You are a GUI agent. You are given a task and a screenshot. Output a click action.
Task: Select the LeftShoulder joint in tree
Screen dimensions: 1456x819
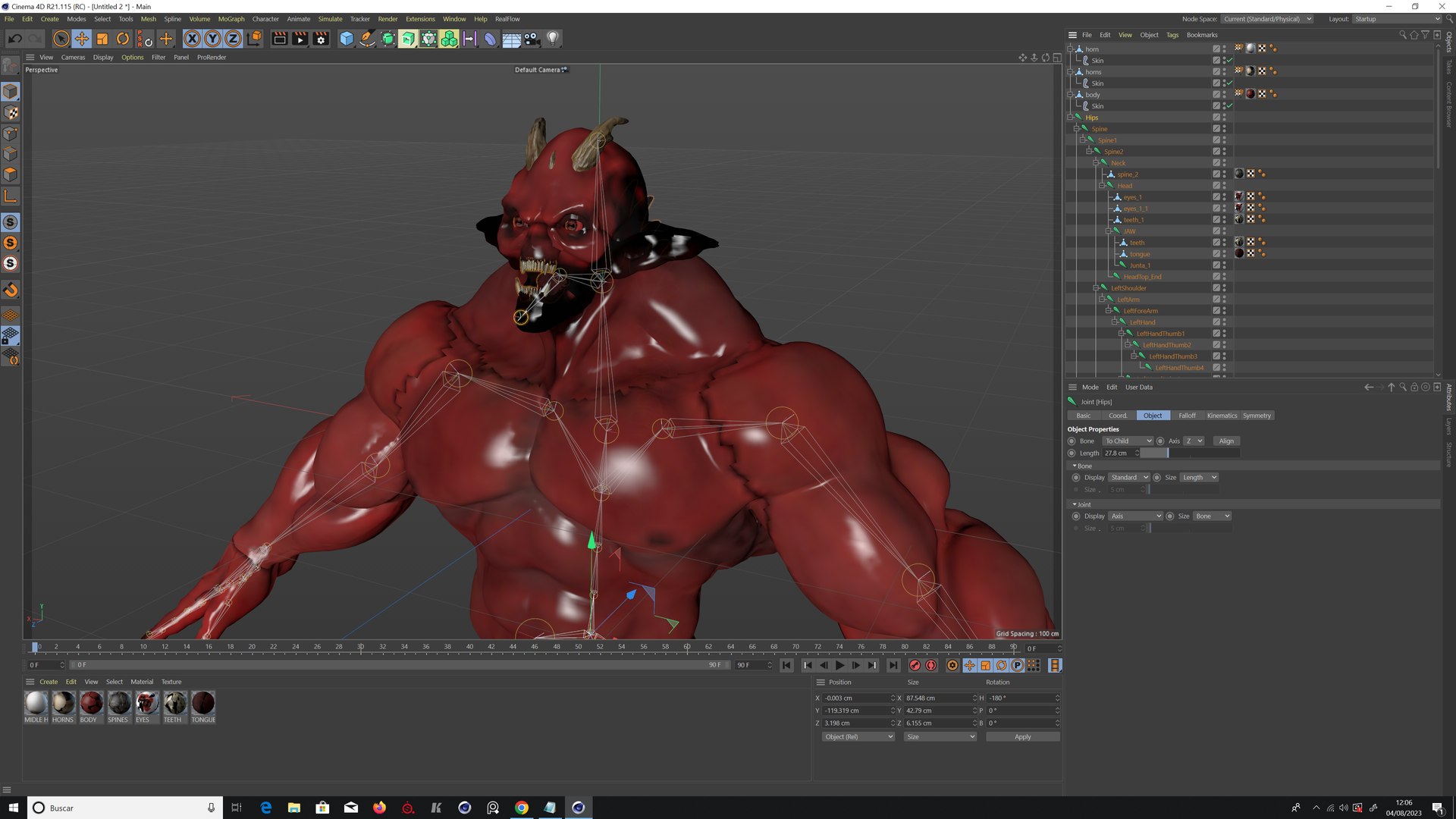click(x=1128, y=288)
